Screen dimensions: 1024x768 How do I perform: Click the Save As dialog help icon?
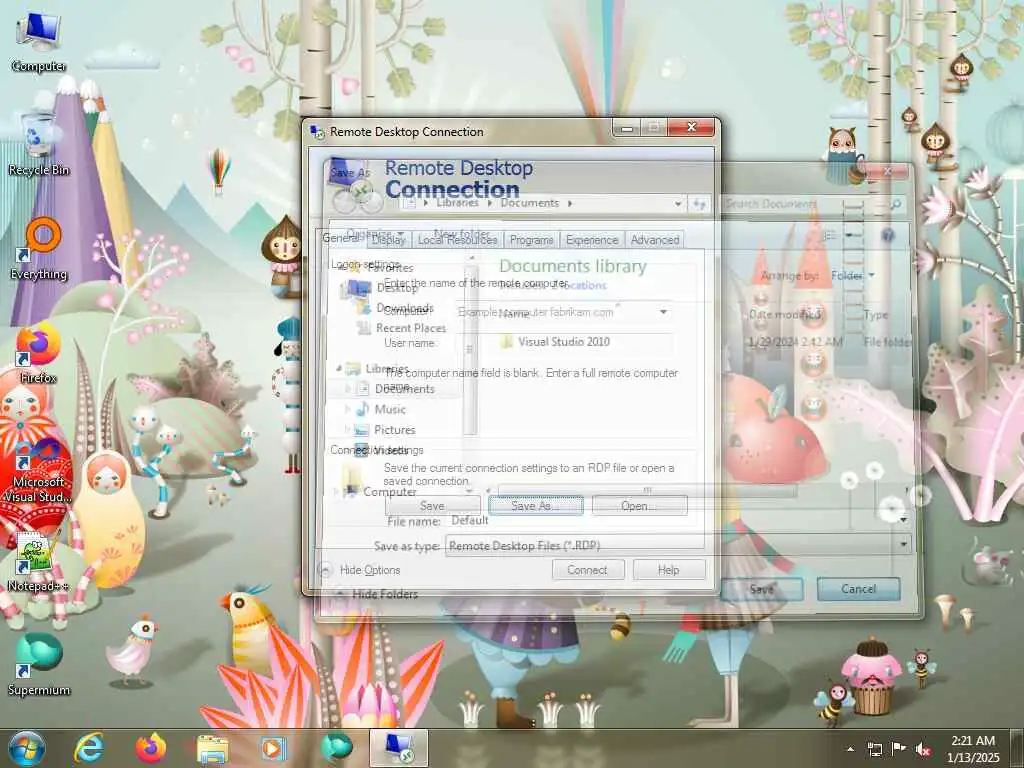click(x=888, y=235)
